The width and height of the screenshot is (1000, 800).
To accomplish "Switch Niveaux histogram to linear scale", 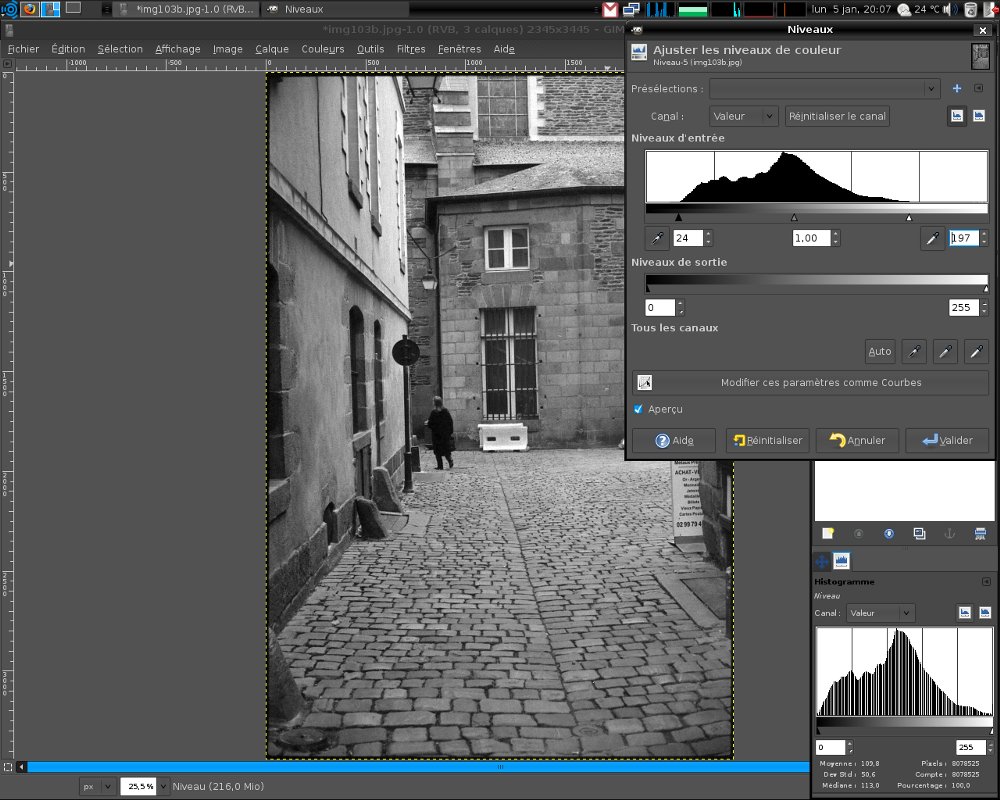I will (957, 115).
